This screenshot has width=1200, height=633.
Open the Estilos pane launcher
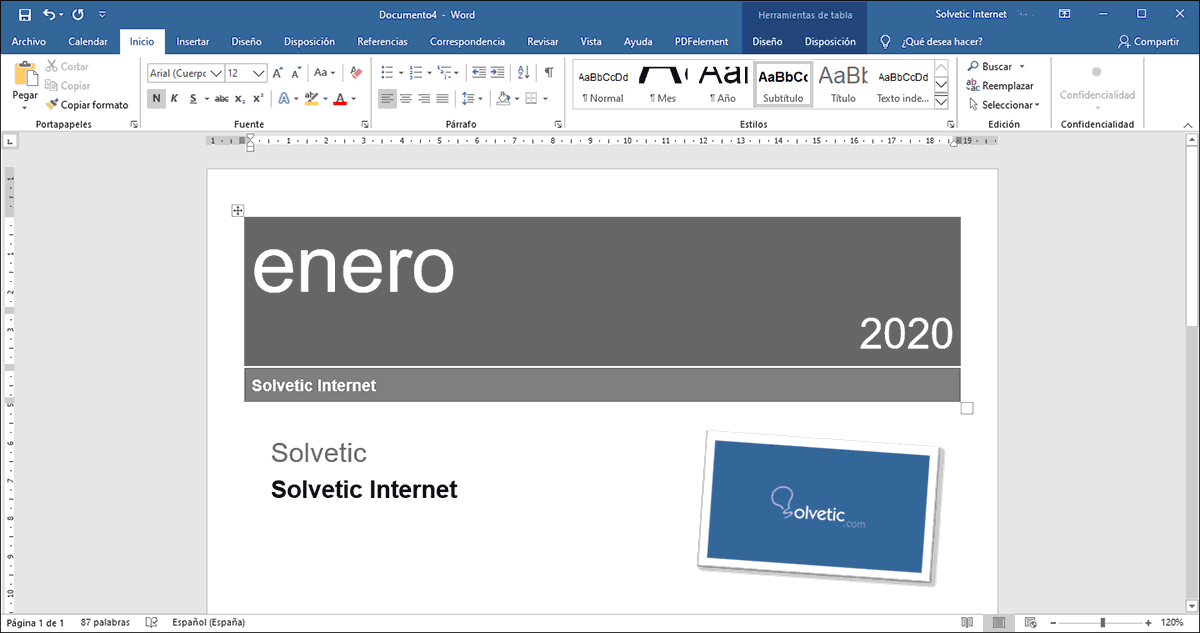(950, 124)
